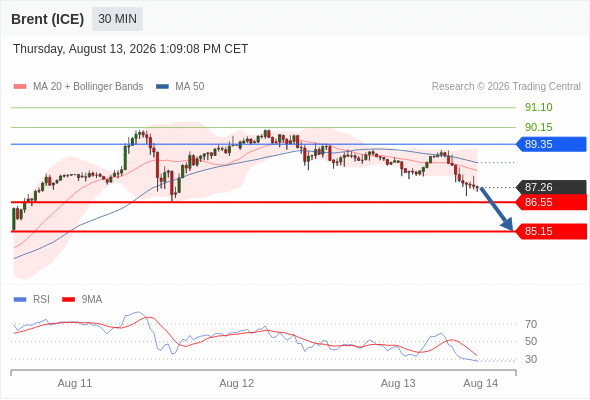Select the 85.15 red support tag
Viewport: 590px width, 400px height.
tap(551, 231)
